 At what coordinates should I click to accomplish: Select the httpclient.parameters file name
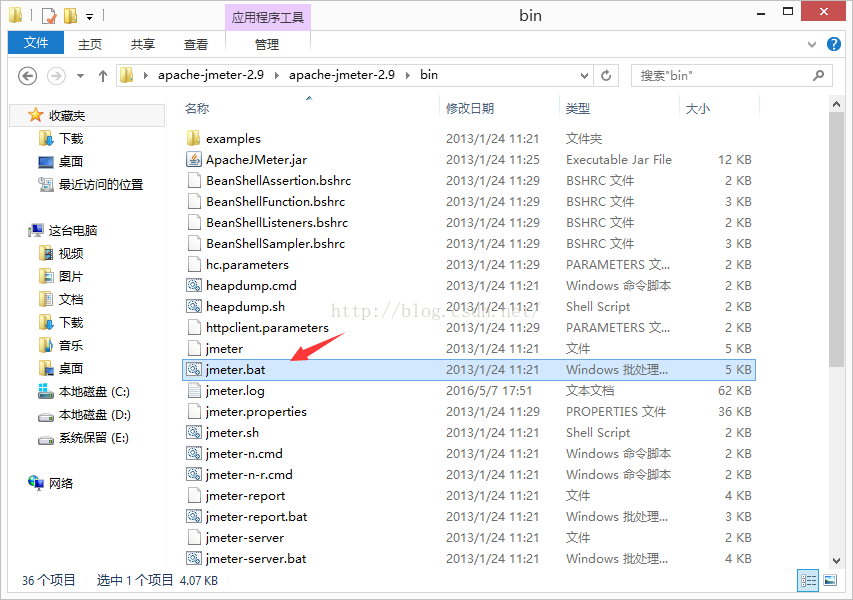(x=267, y=327)
